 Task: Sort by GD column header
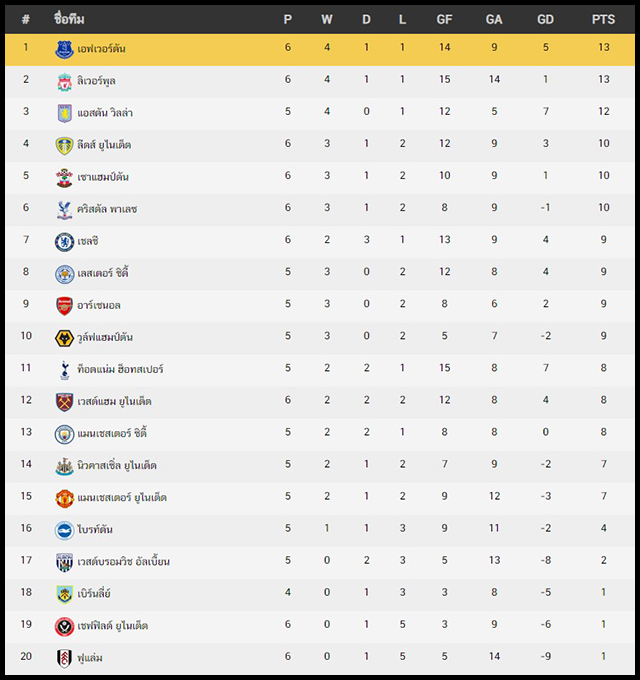545,19
